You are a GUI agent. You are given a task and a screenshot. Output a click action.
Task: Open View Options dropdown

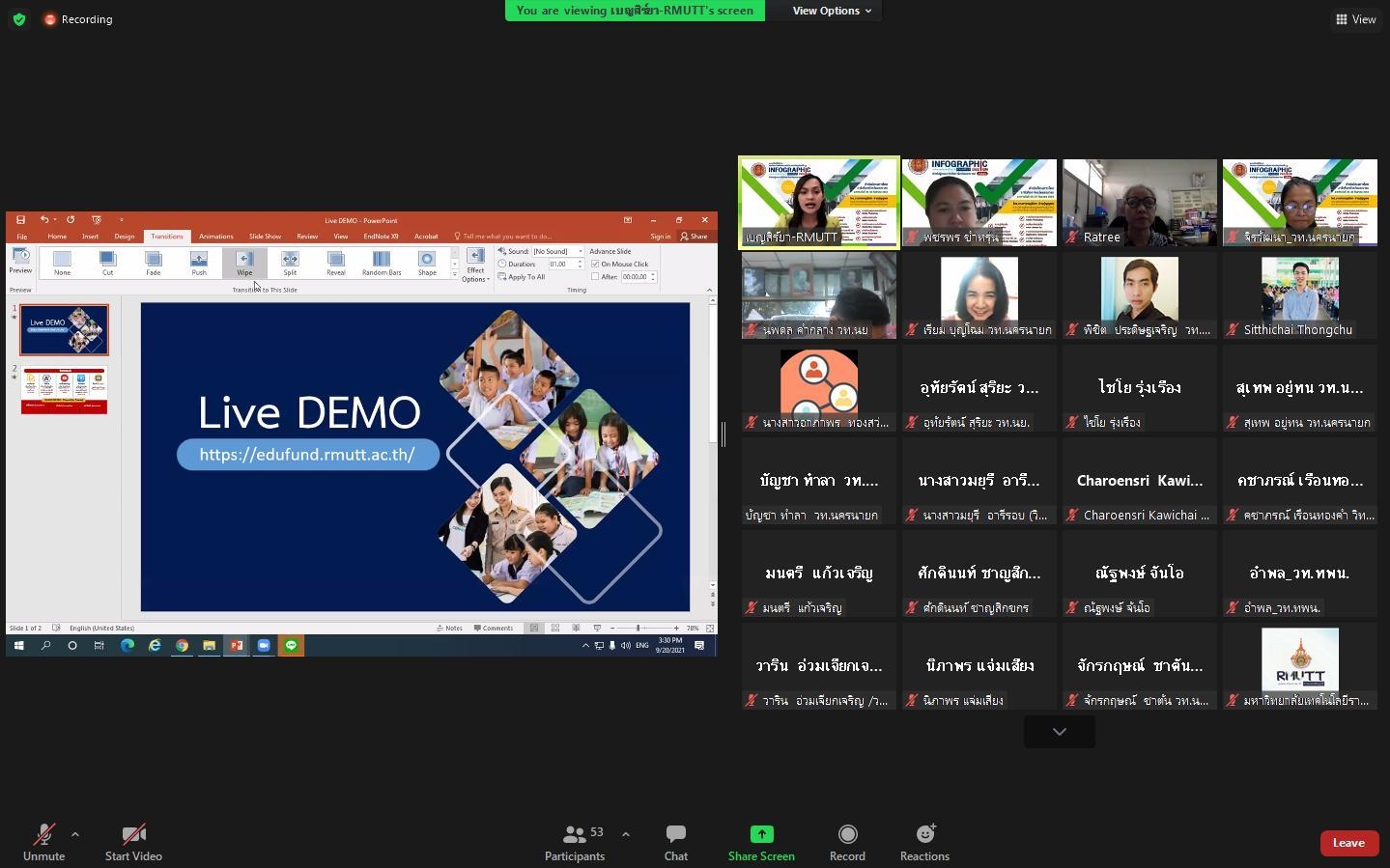point(832,11)
